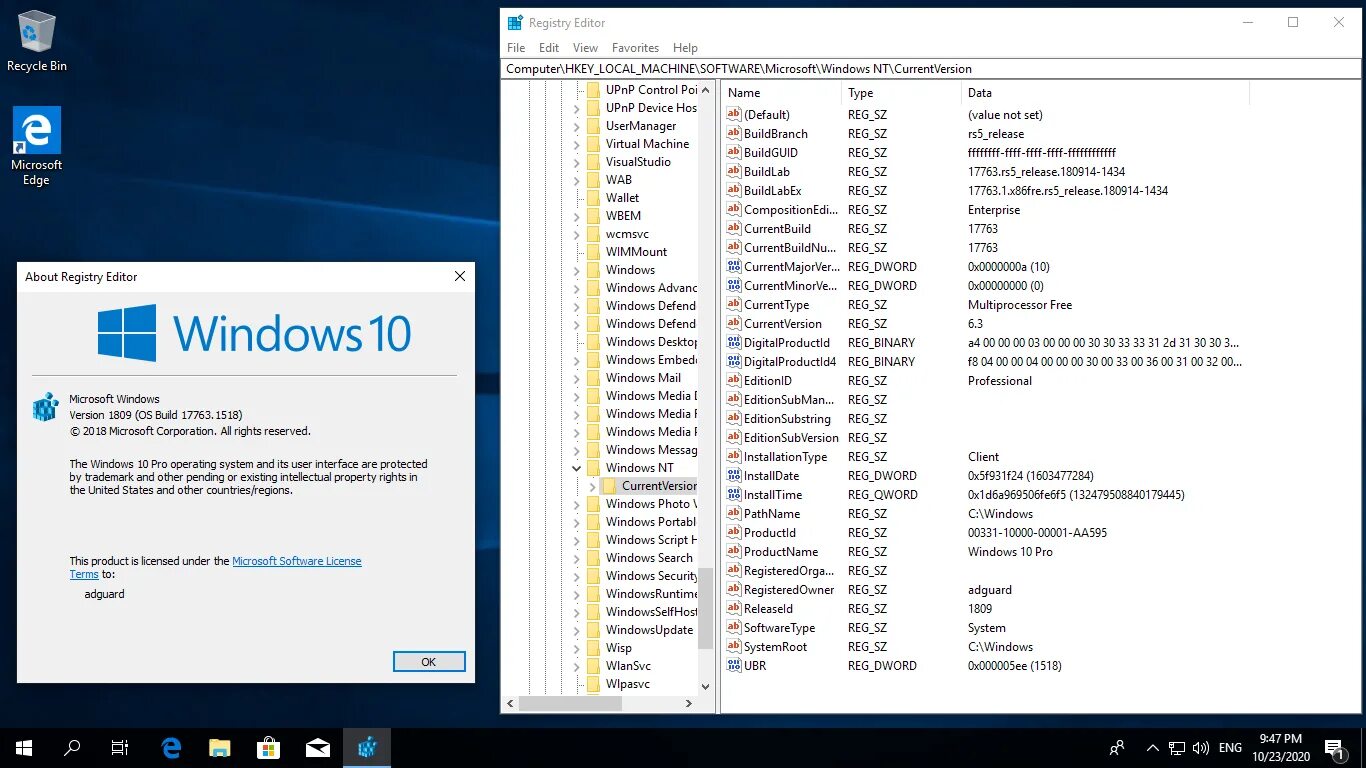This screenshot has width=1366, height=768.
Task: Click the Data column header
Action: 1105,93
